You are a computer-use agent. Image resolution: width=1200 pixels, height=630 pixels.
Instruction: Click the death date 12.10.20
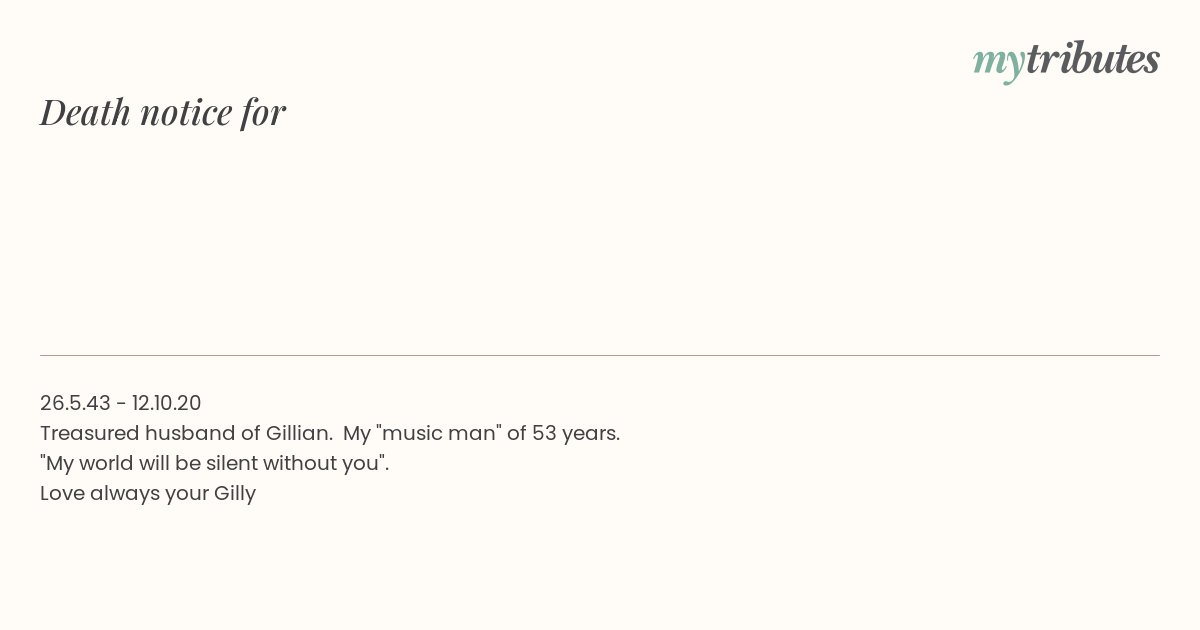166,403
